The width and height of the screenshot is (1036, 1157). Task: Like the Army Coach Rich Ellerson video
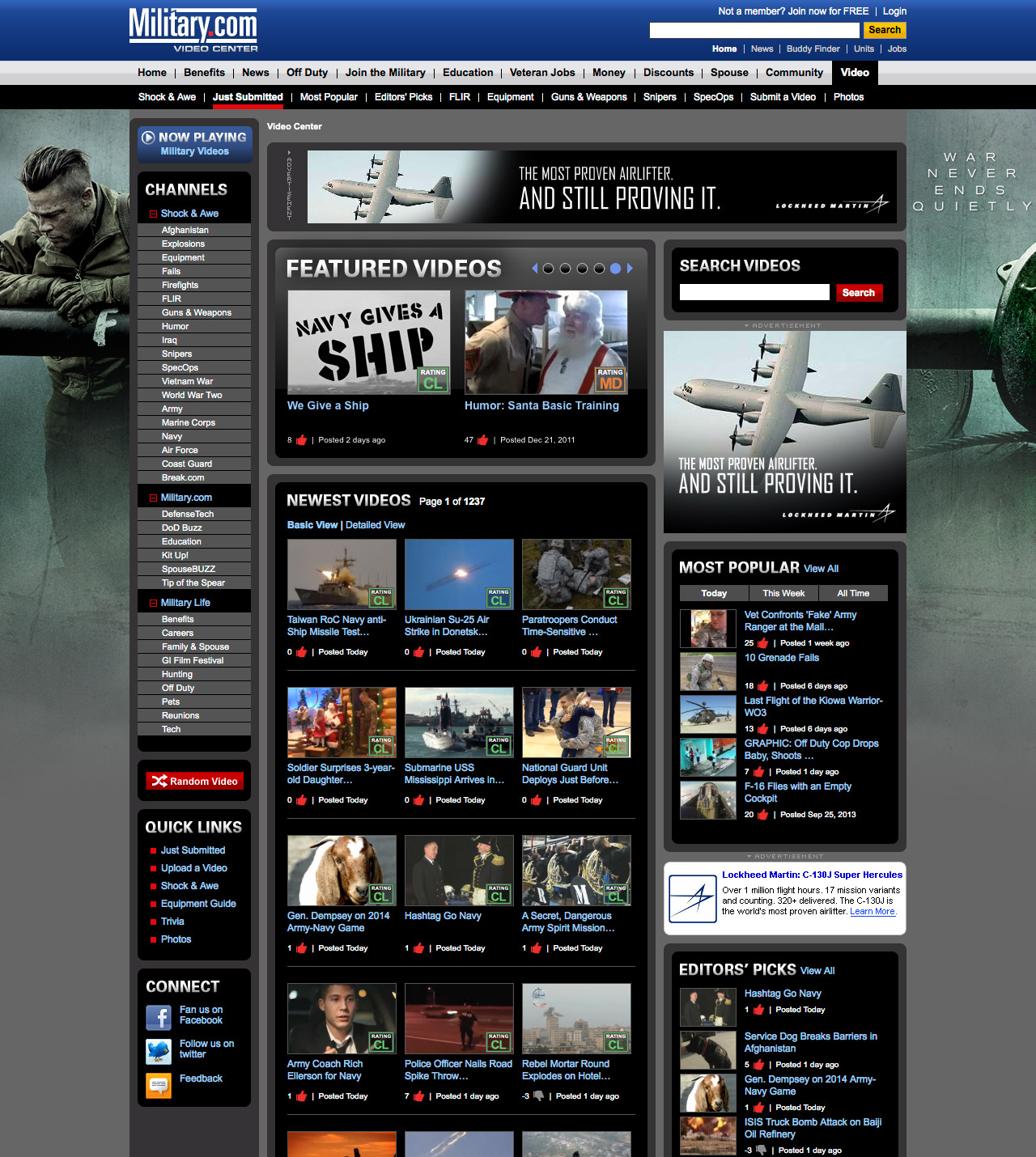302,1096
